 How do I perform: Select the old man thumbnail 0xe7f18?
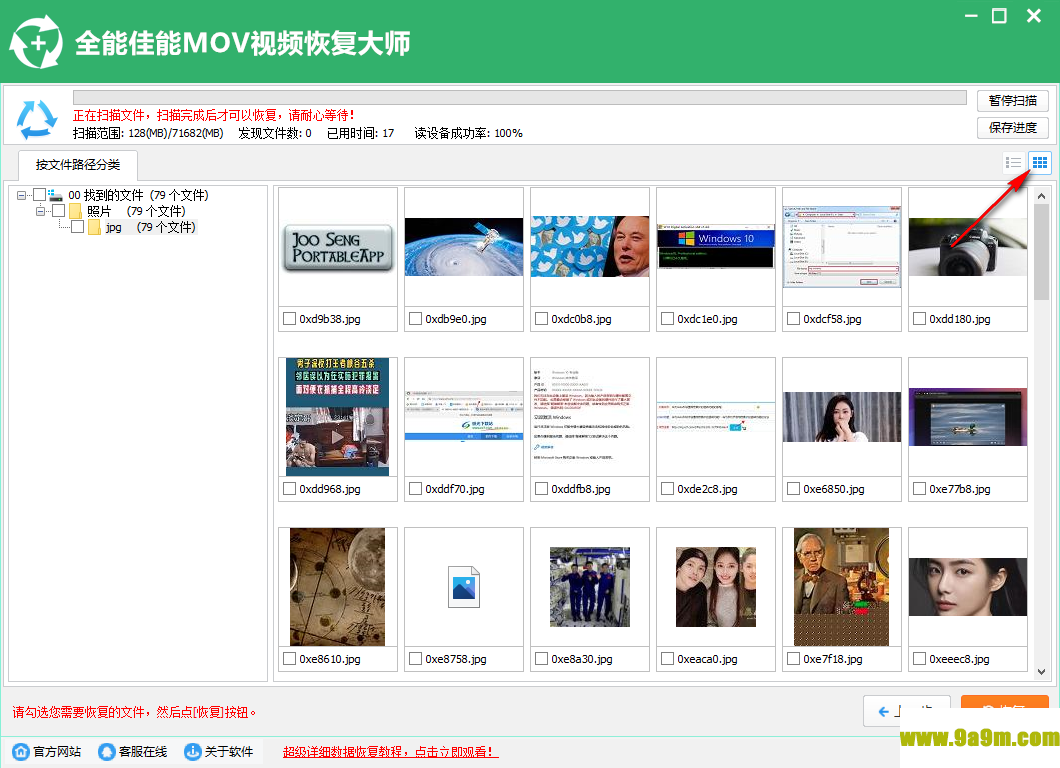pyautogui.click(x=842, y=587)
